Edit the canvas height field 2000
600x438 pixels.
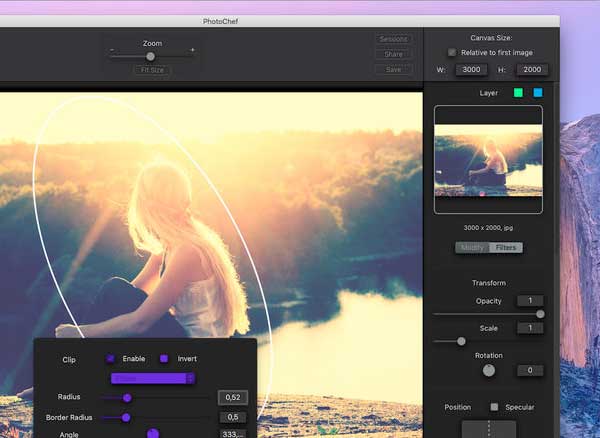[532, 70]
